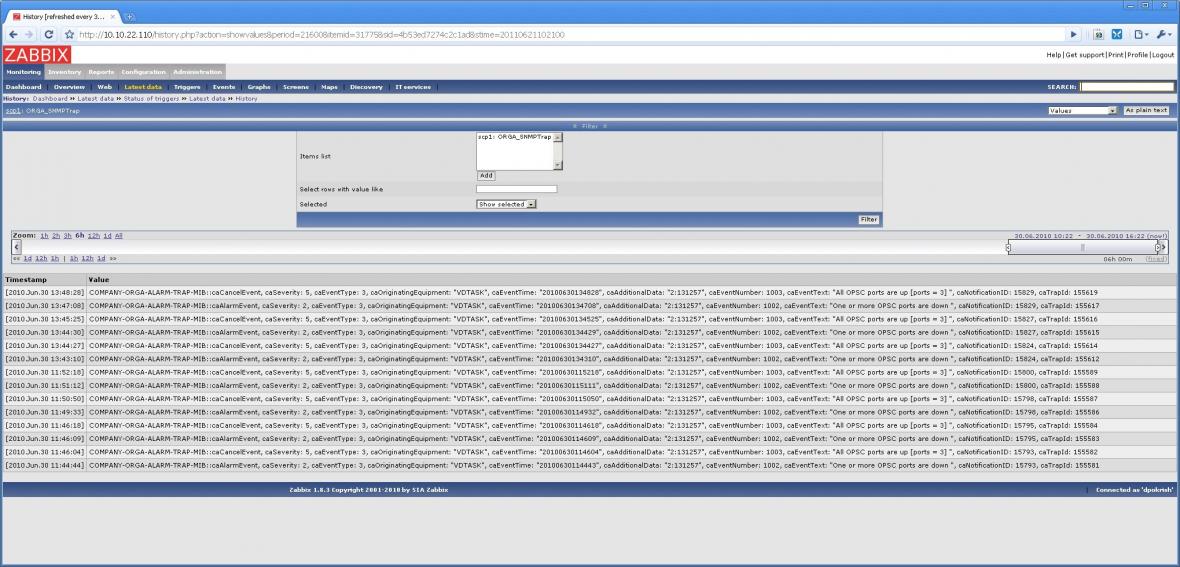Open the Latest data submenu
1180x567 pixels.
(x=143, y=87)
